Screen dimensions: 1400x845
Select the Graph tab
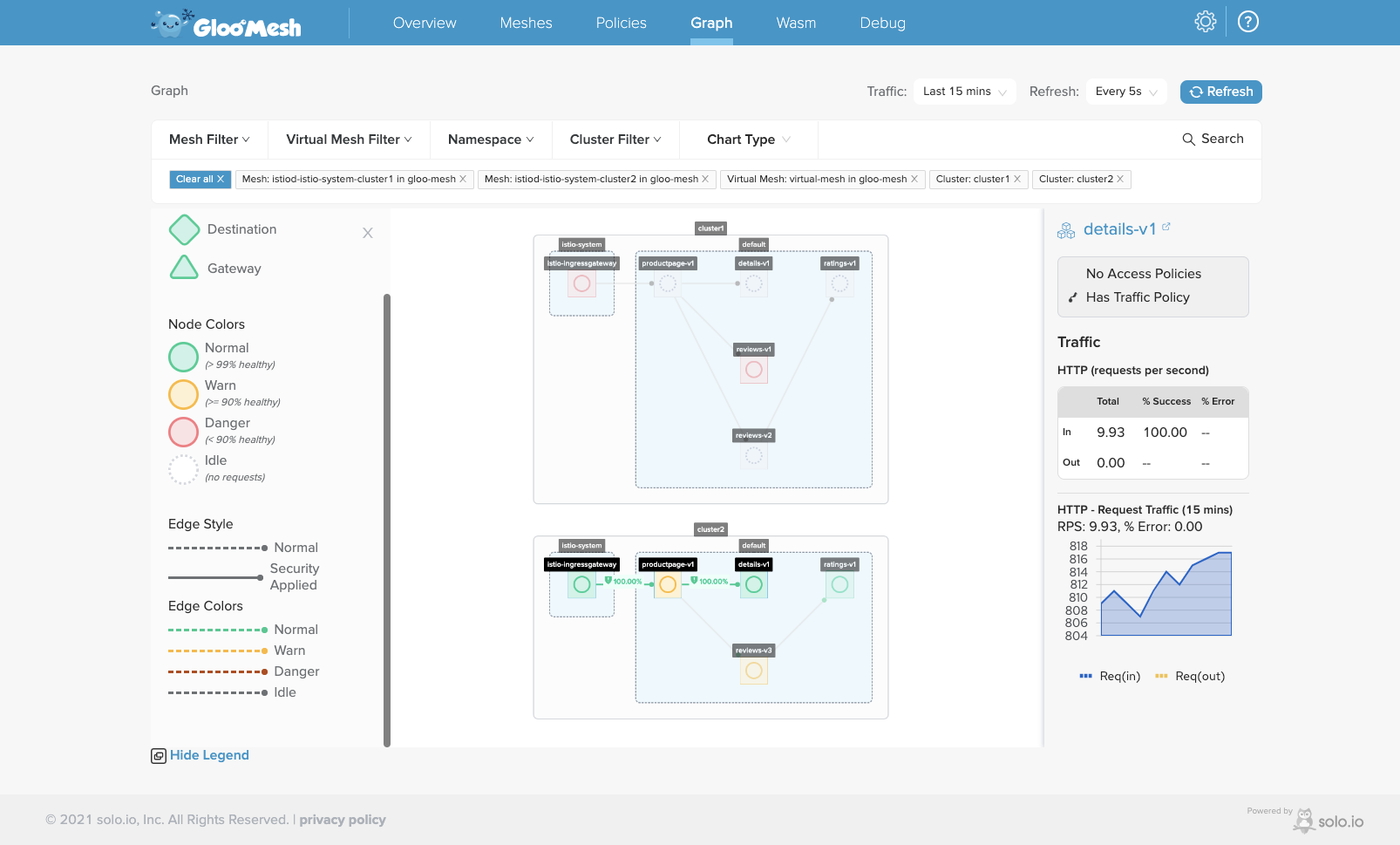pos(711,23)
